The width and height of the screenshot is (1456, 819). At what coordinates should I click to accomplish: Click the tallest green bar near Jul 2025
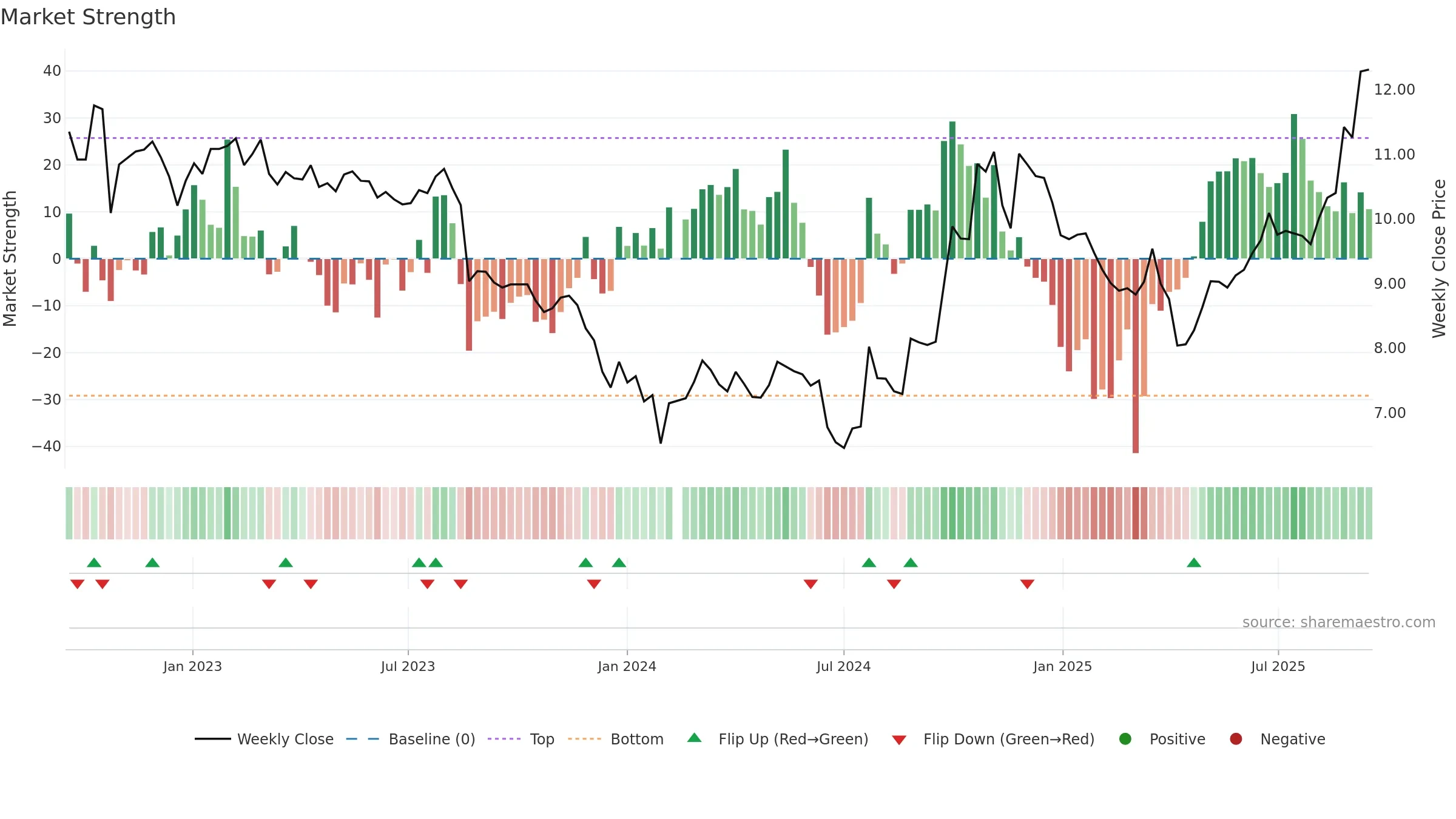click(1294, 186)
